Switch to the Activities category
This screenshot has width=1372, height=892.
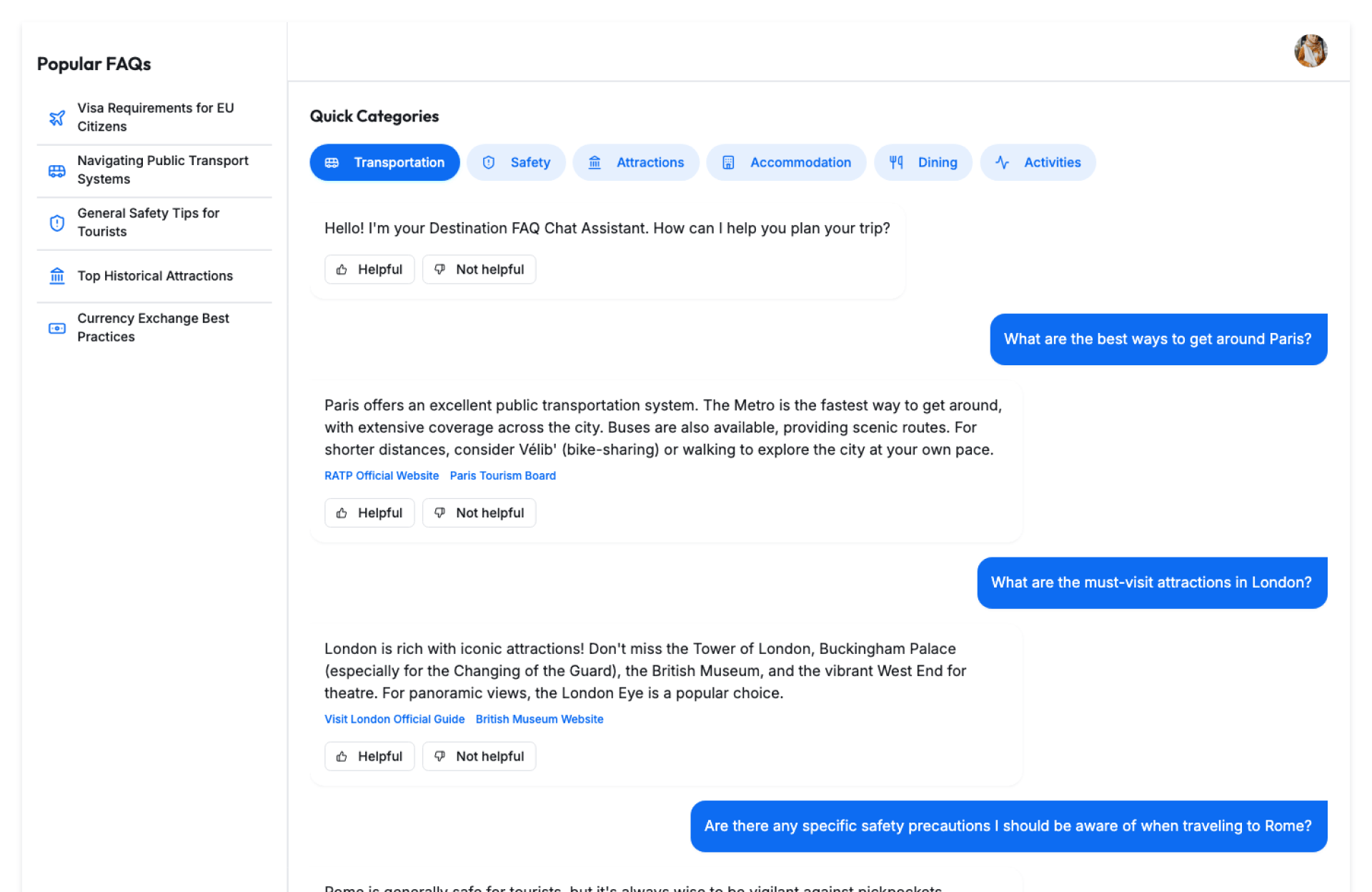(x=1038, y=162)
